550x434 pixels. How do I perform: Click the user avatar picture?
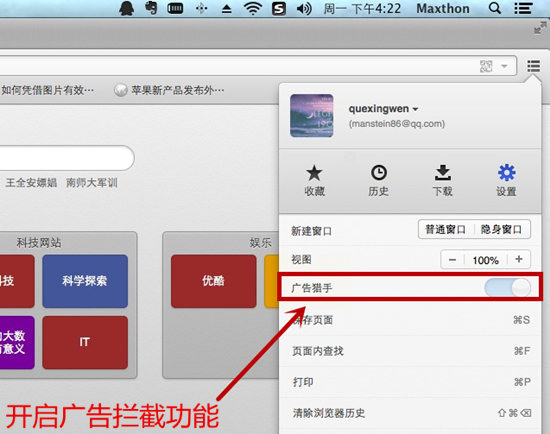coord(311,115)
